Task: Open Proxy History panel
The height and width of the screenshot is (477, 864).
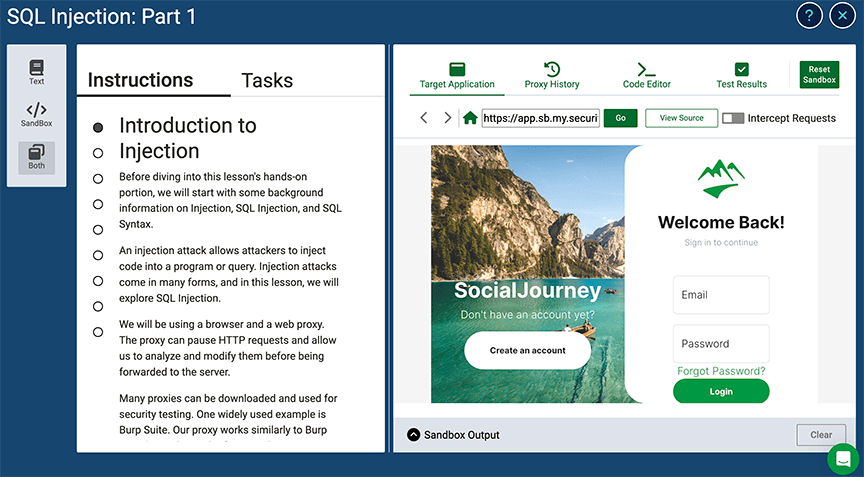Action: (552, 75)
